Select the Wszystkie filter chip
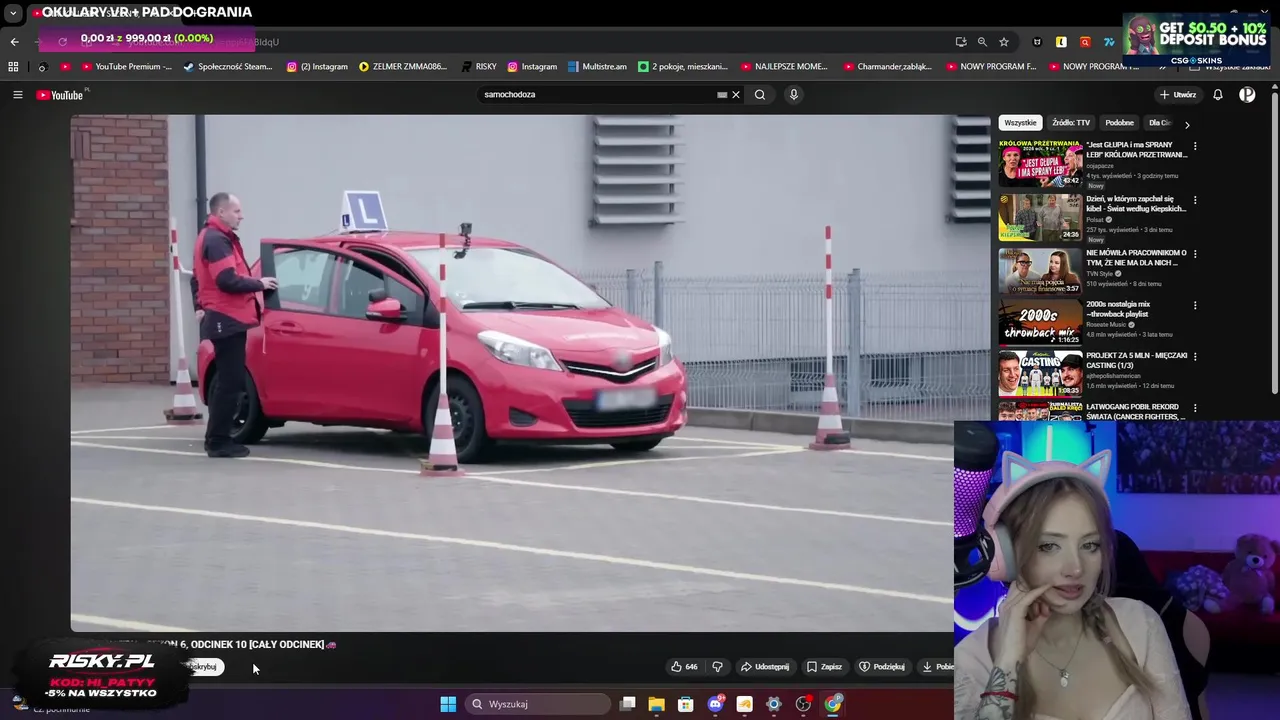Screen dimensions: 1280x720 click(1020, 123)
